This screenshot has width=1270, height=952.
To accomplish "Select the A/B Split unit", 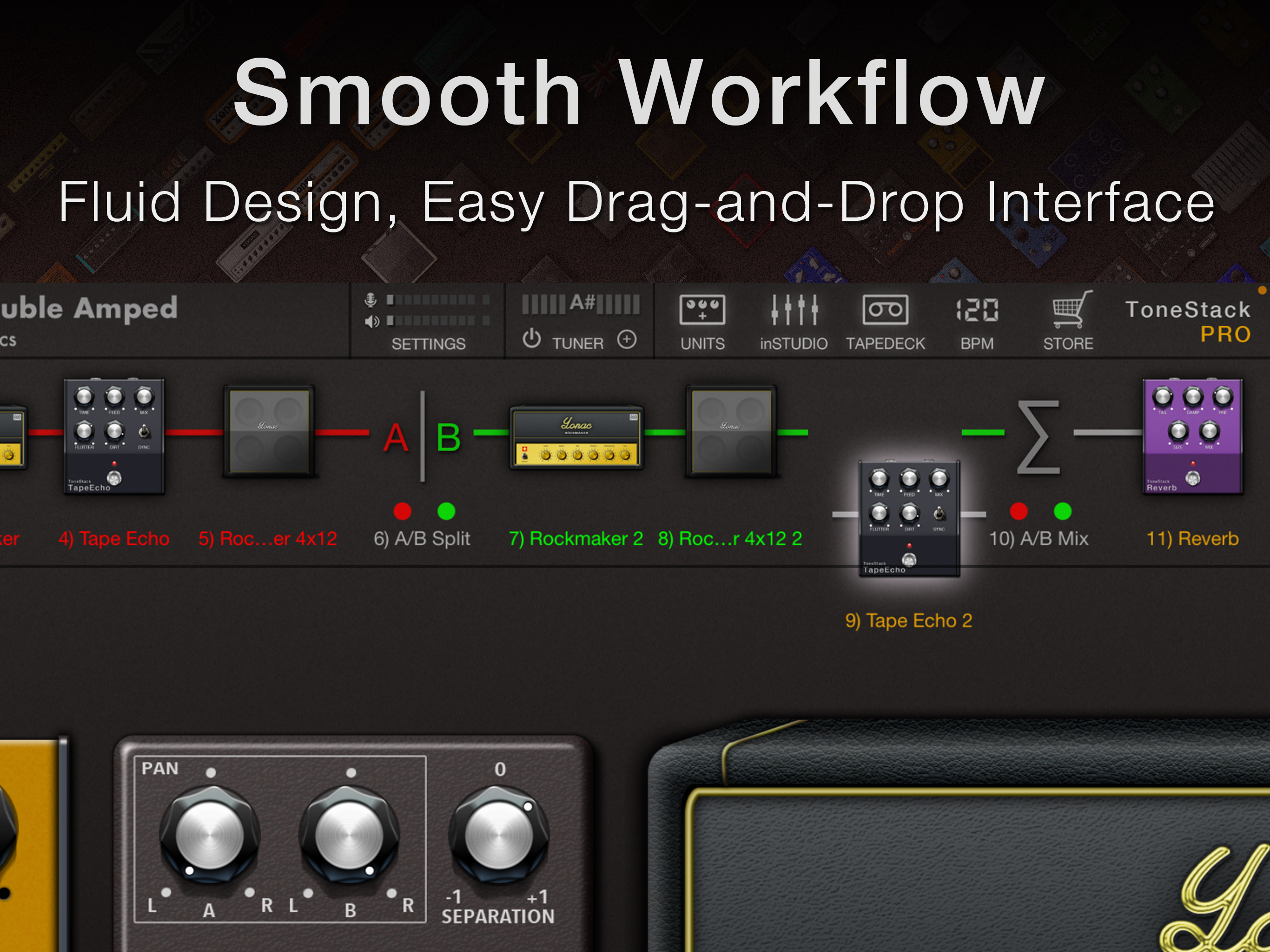I will [x=422, y=437].
